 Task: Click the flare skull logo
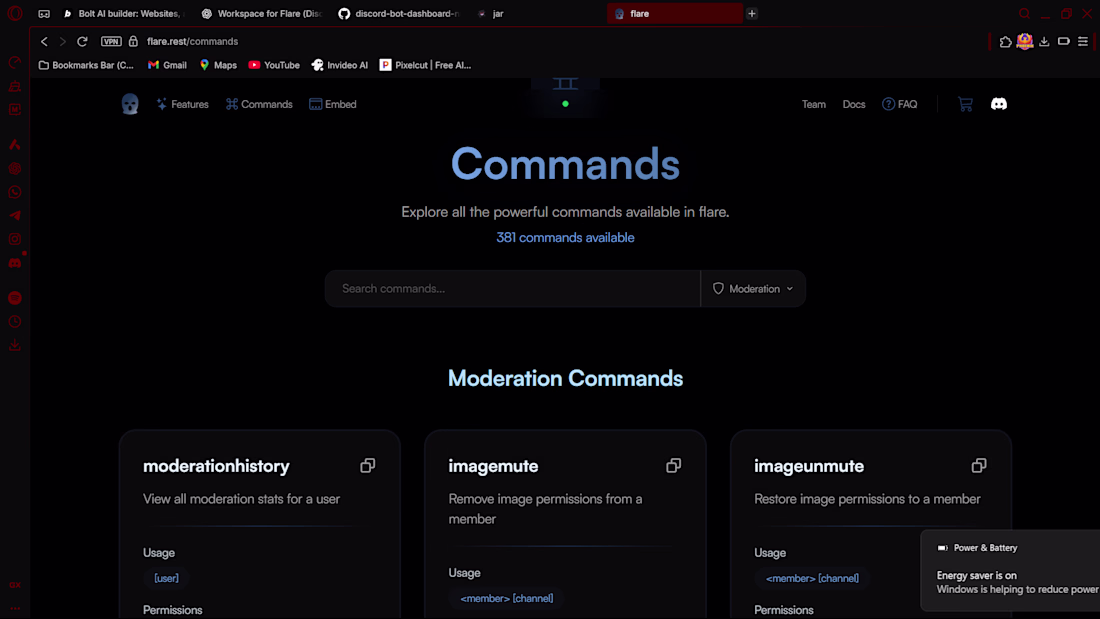click(x=130, y=104)
